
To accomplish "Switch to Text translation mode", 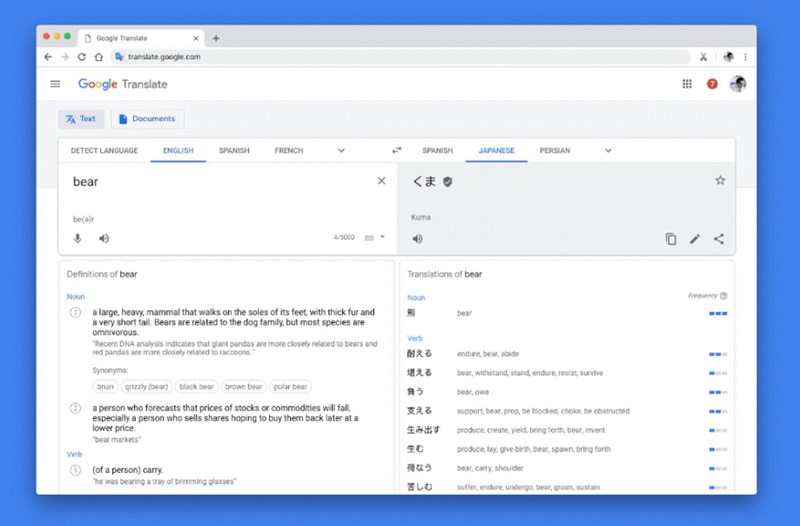I will (x=81, y=119).
